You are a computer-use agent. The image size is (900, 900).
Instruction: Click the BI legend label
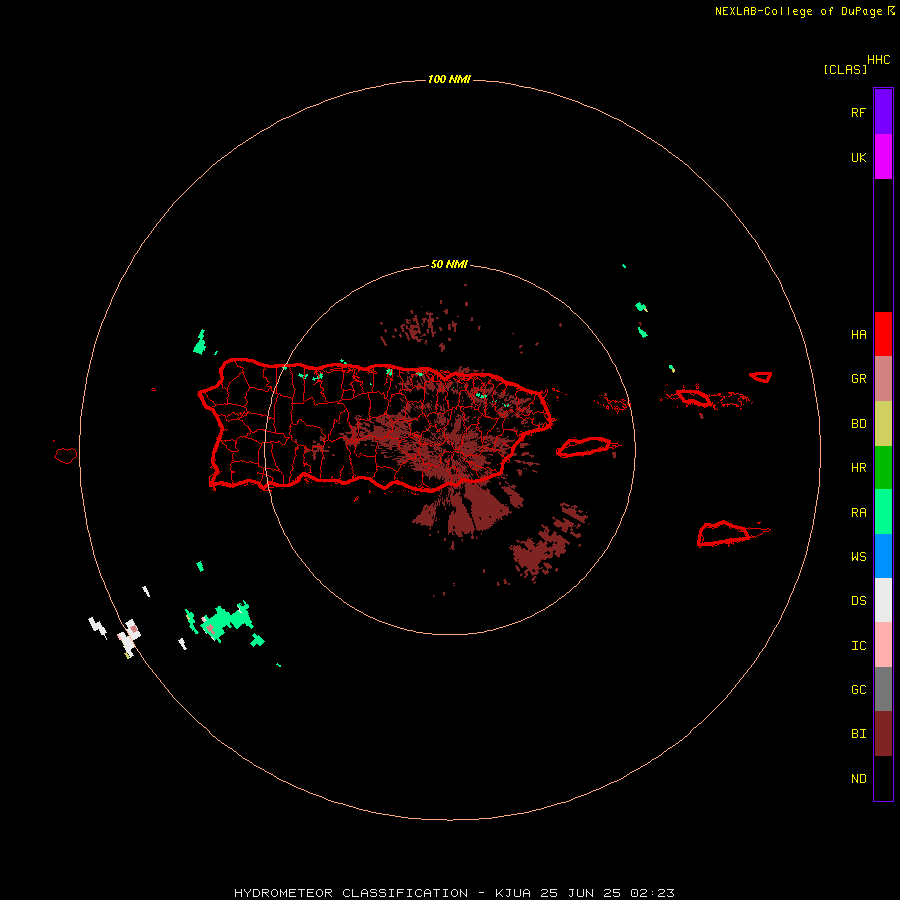(x=858, y=734)
